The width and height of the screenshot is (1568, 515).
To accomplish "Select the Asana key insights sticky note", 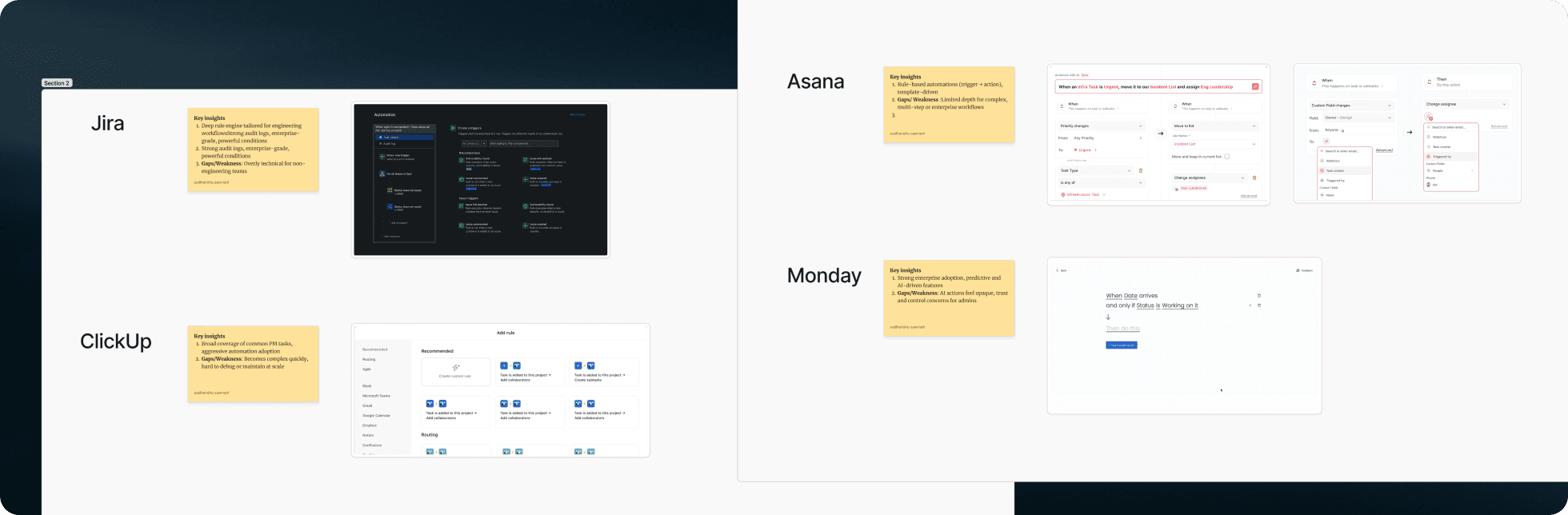I will (x=949, y=105).
